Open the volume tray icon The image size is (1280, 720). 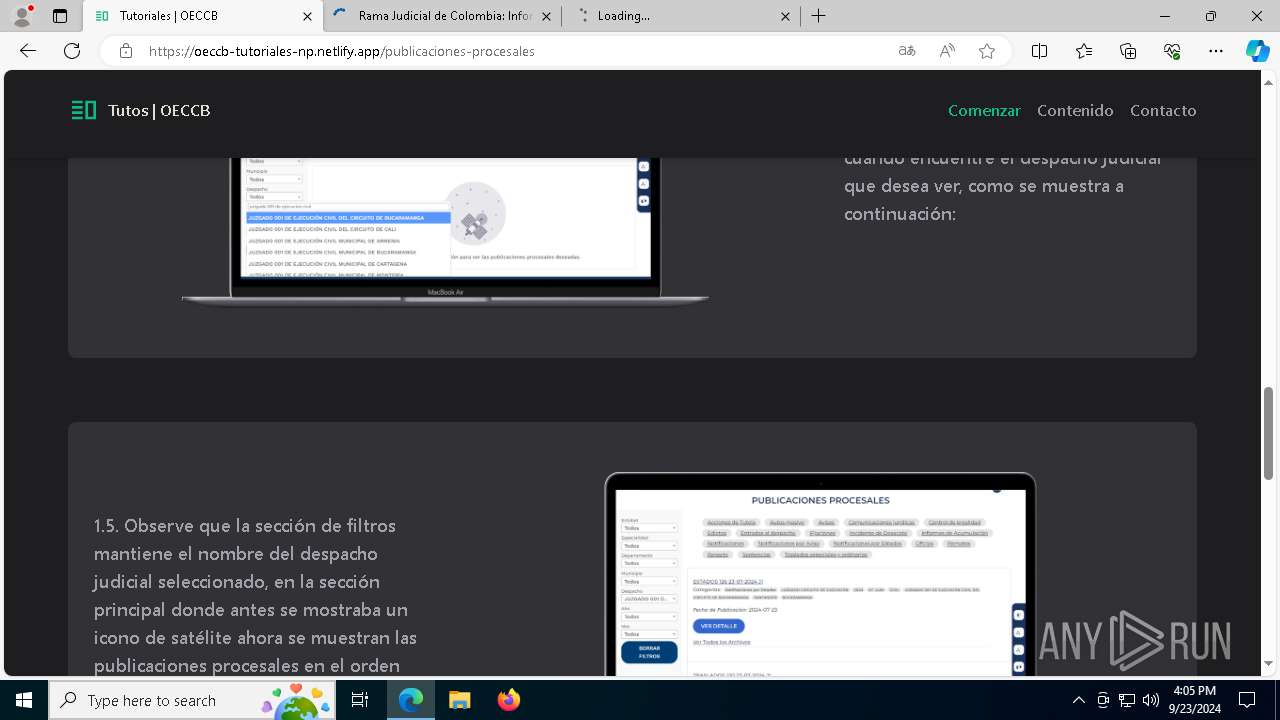(1151, 700)
